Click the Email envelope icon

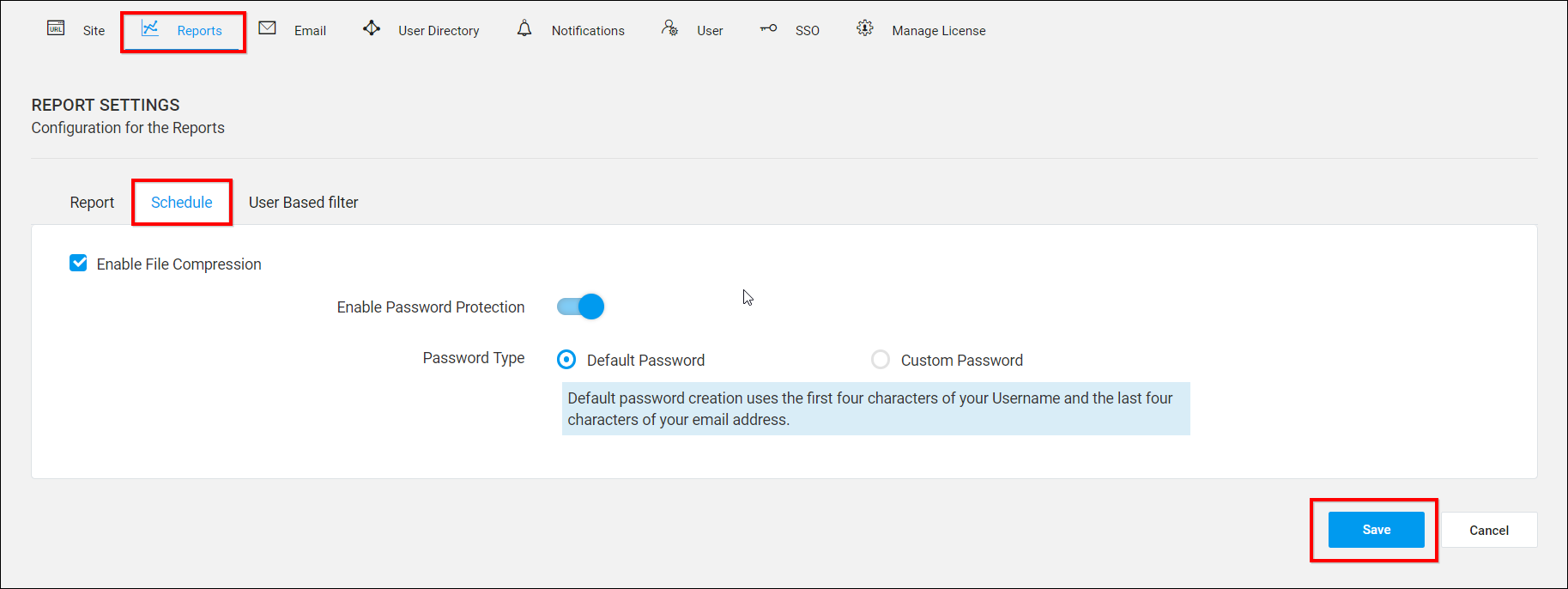click(x=268, y=28)
